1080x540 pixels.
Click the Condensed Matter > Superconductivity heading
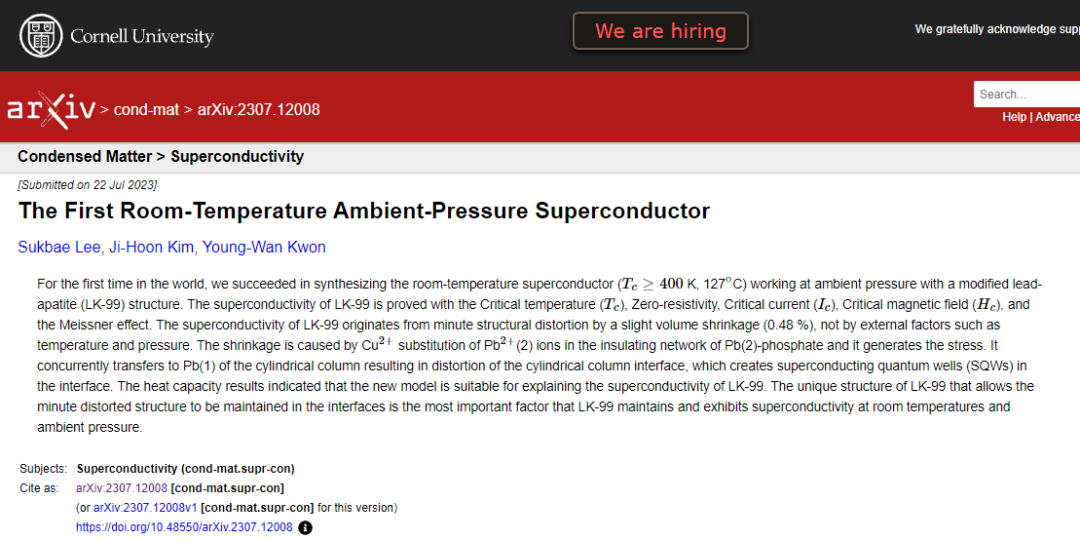[160, 156]
